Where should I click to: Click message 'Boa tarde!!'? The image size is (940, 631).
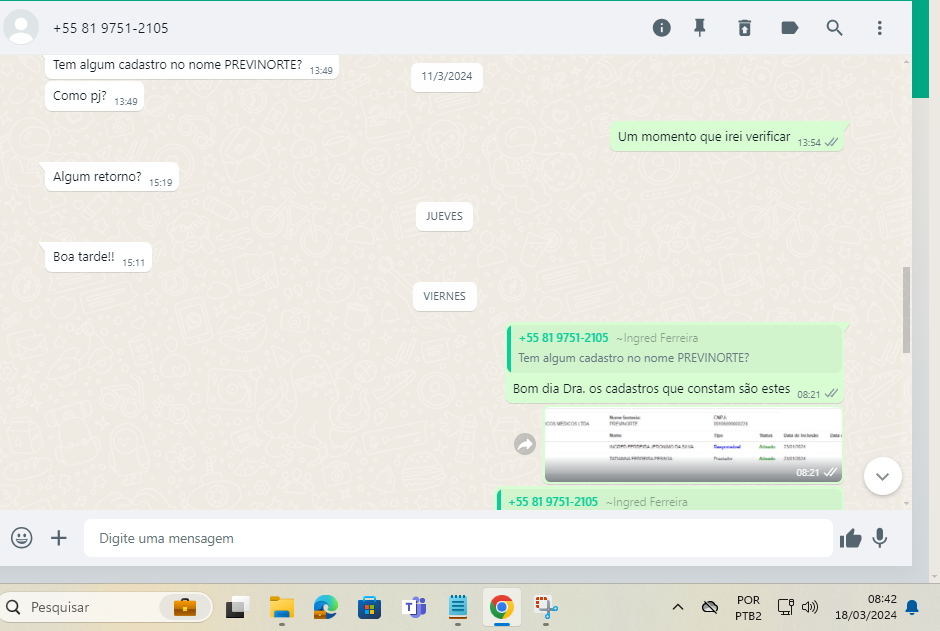[x=98, y=257]
